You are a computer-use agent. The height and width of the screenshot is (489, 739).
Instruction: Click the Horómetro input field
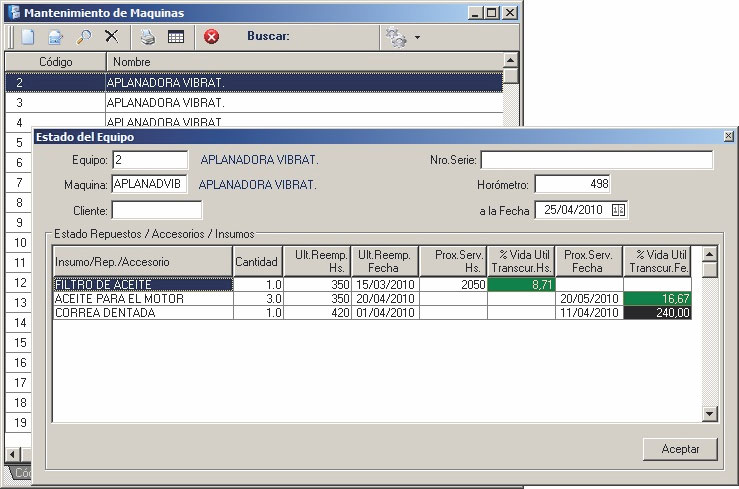tap(572, 184)
